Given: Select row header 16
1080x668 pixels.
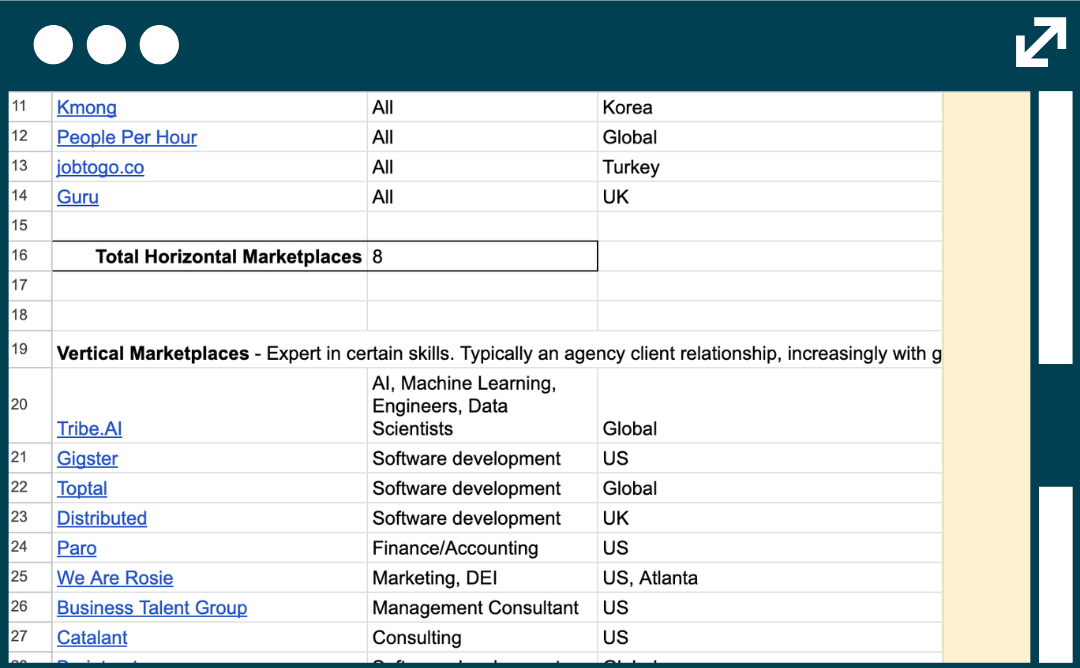Looking at the screenshot, I should pyautogui.click(x=30, y=255).
